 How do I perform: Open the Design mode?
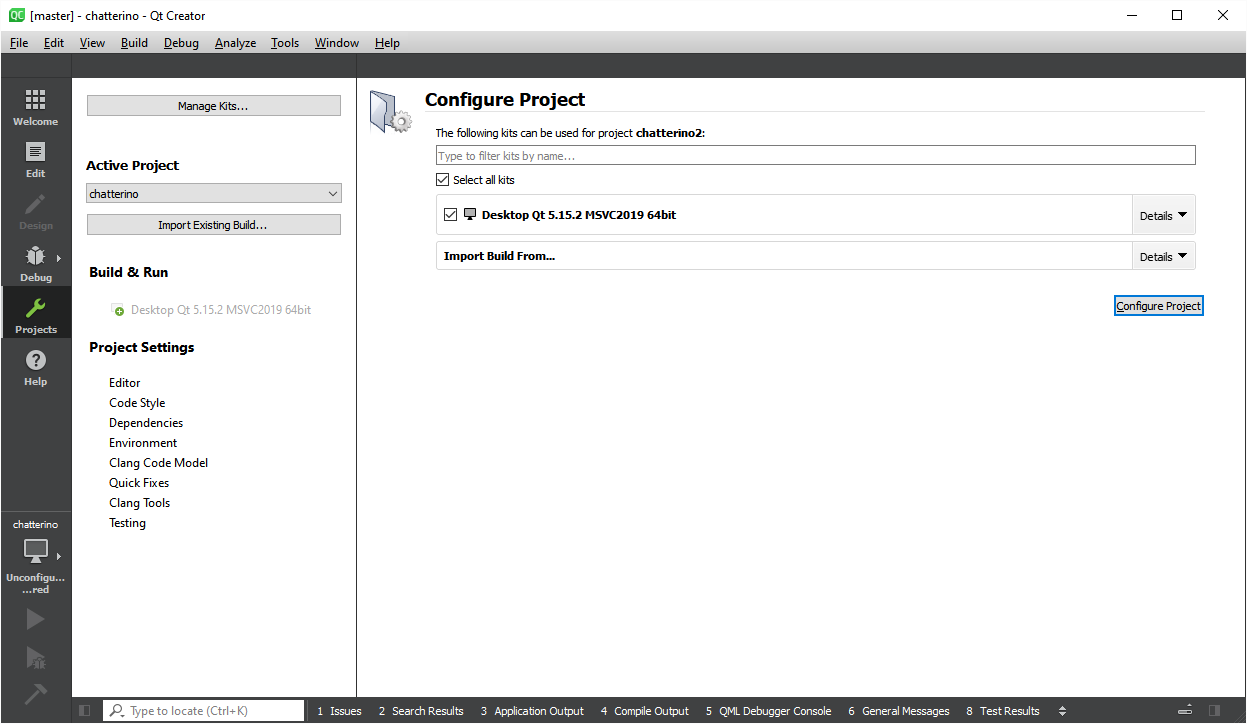coord(35,212)
